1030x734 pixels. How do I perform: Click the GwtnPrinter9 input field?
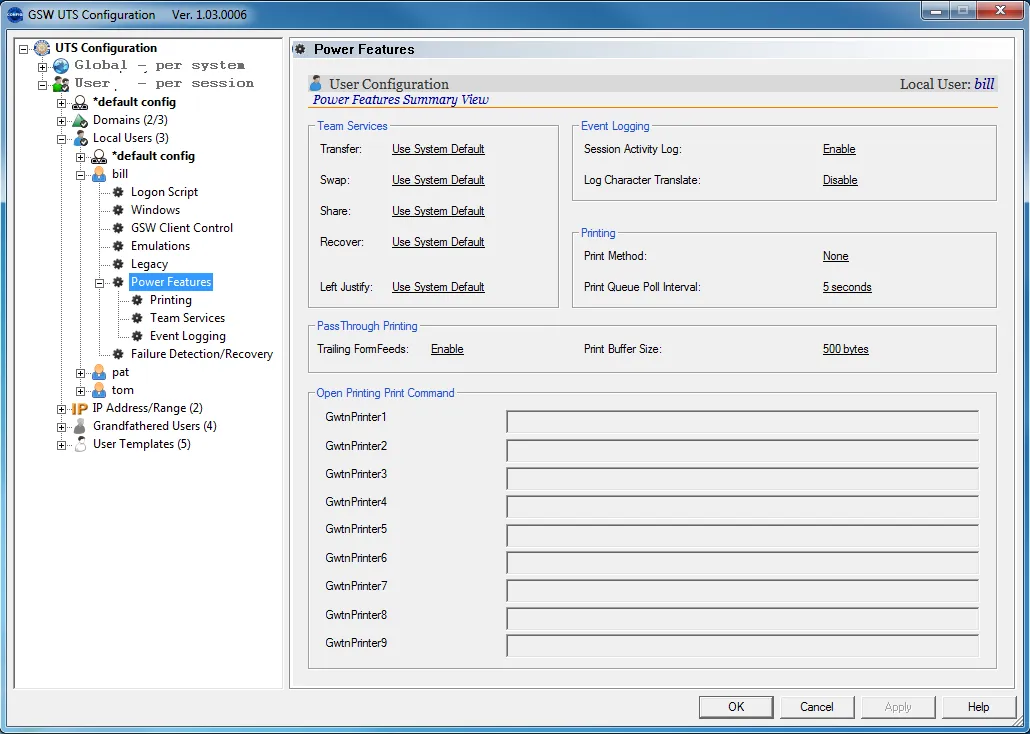(x=742, y=645)
